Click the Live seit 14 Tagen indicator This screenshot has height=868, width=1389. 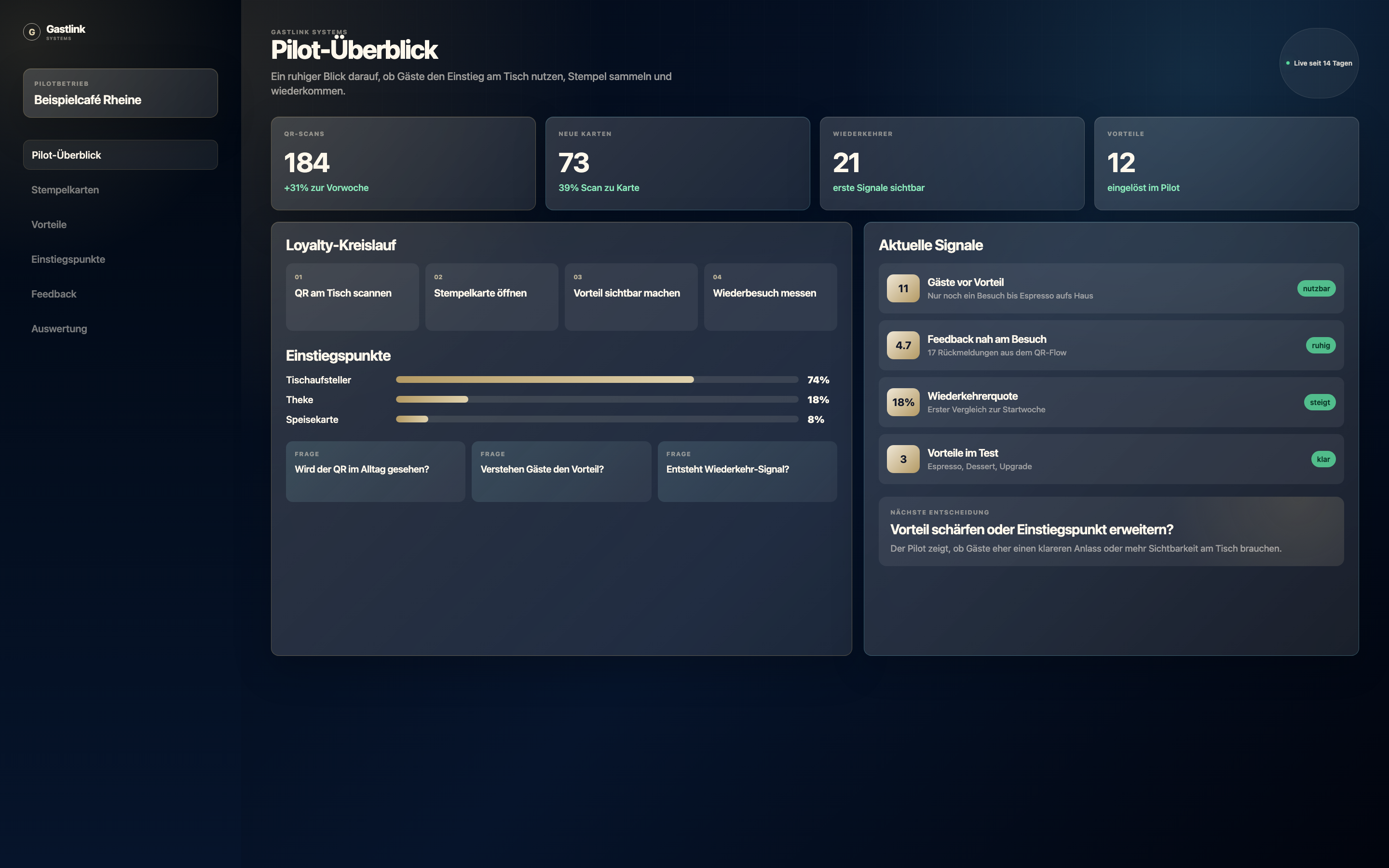coord(1319,63)
